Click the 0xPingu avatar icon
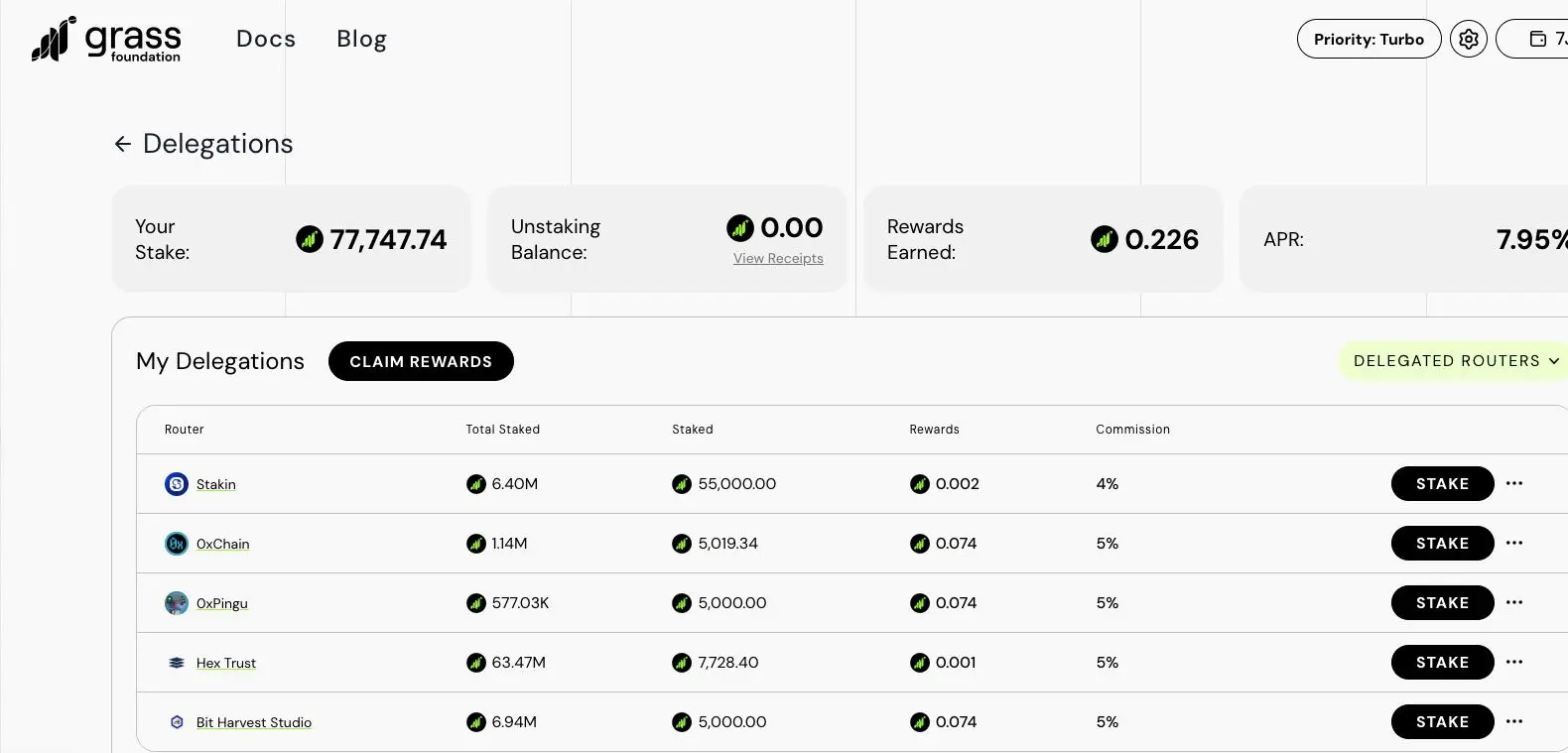Screen dimensions: 1568x753 click(177, 603)
